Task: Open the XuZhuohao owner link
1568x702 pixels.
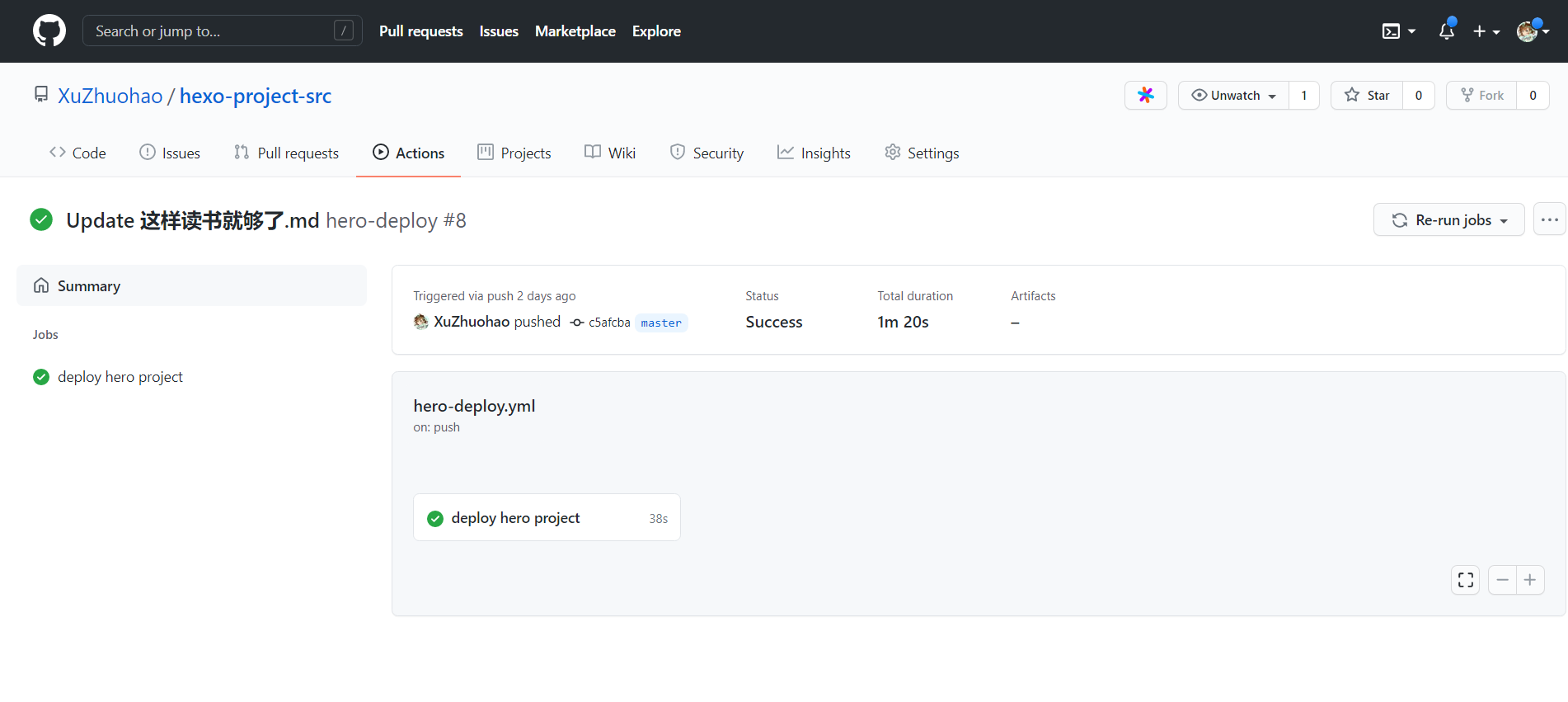Action: [x=110, y=96]
